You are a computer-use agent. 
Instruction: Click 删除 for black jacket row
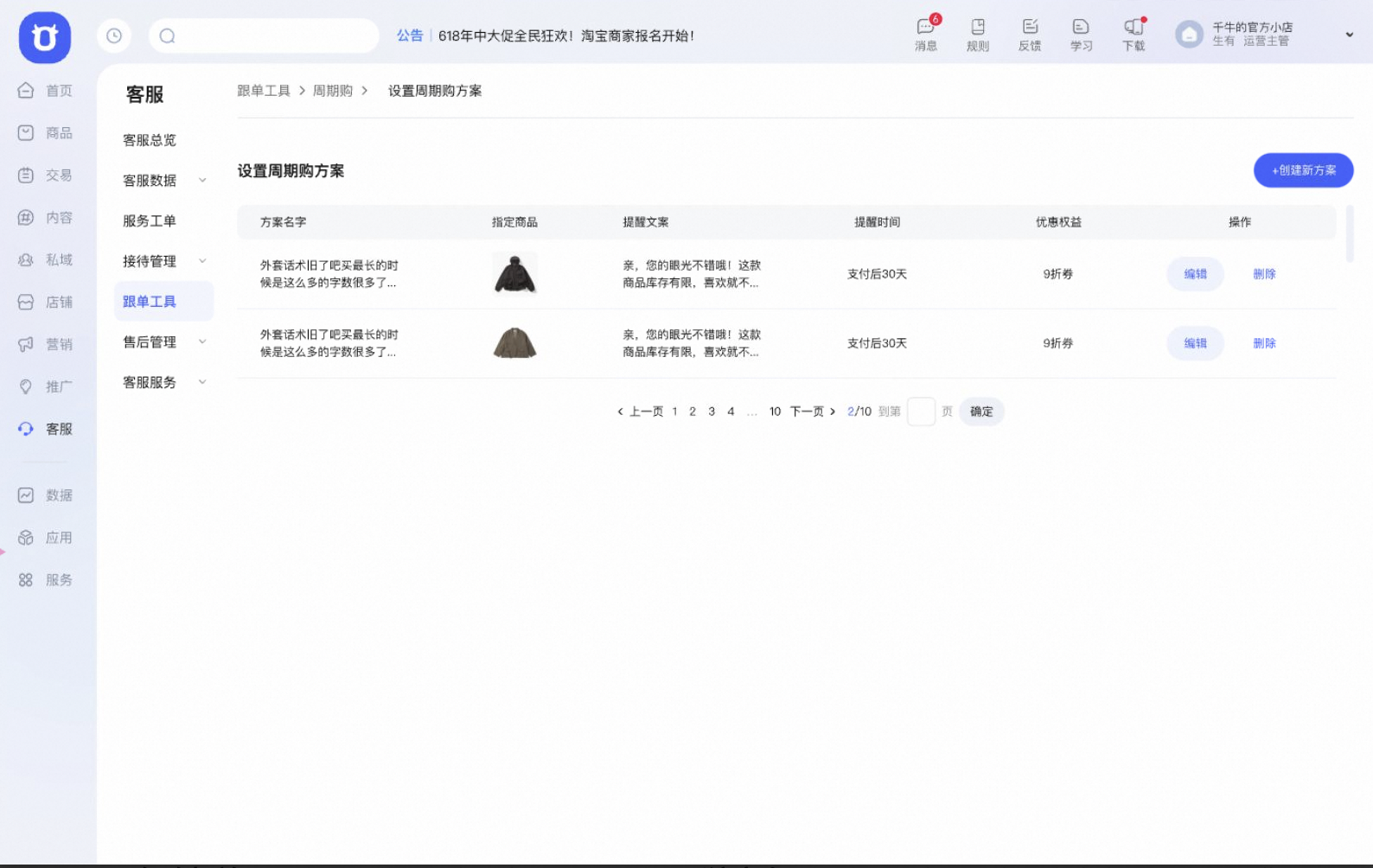coord(1264,274)
